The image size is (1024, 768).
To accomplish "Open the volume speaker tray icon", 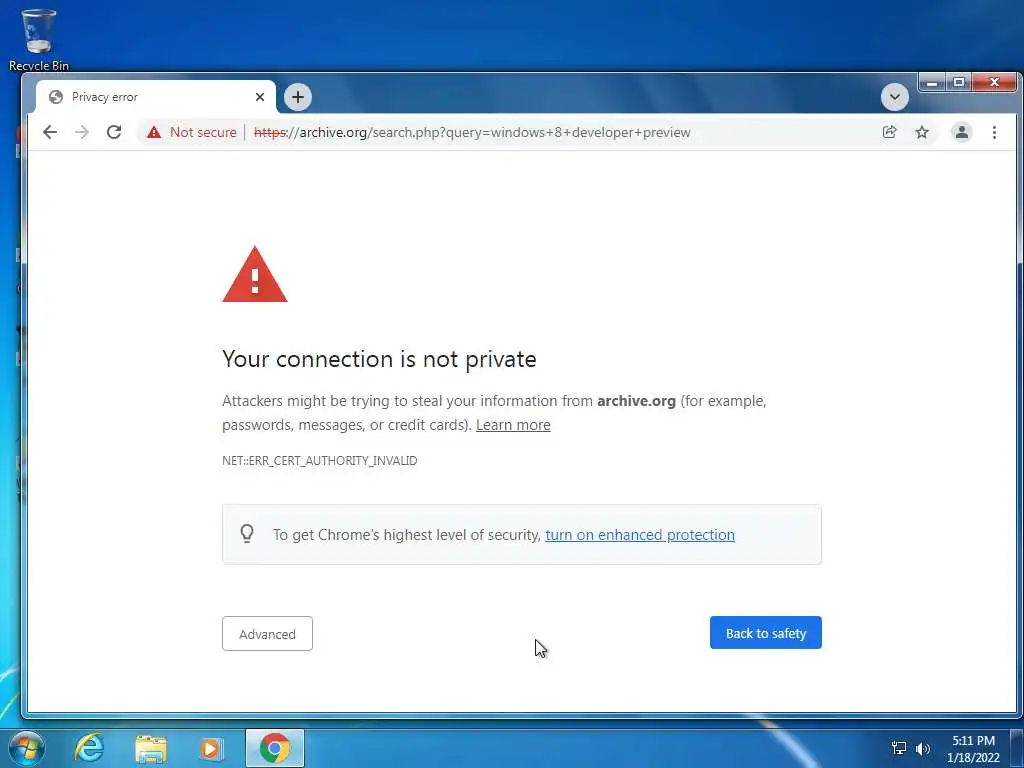I will click(923, 749).
